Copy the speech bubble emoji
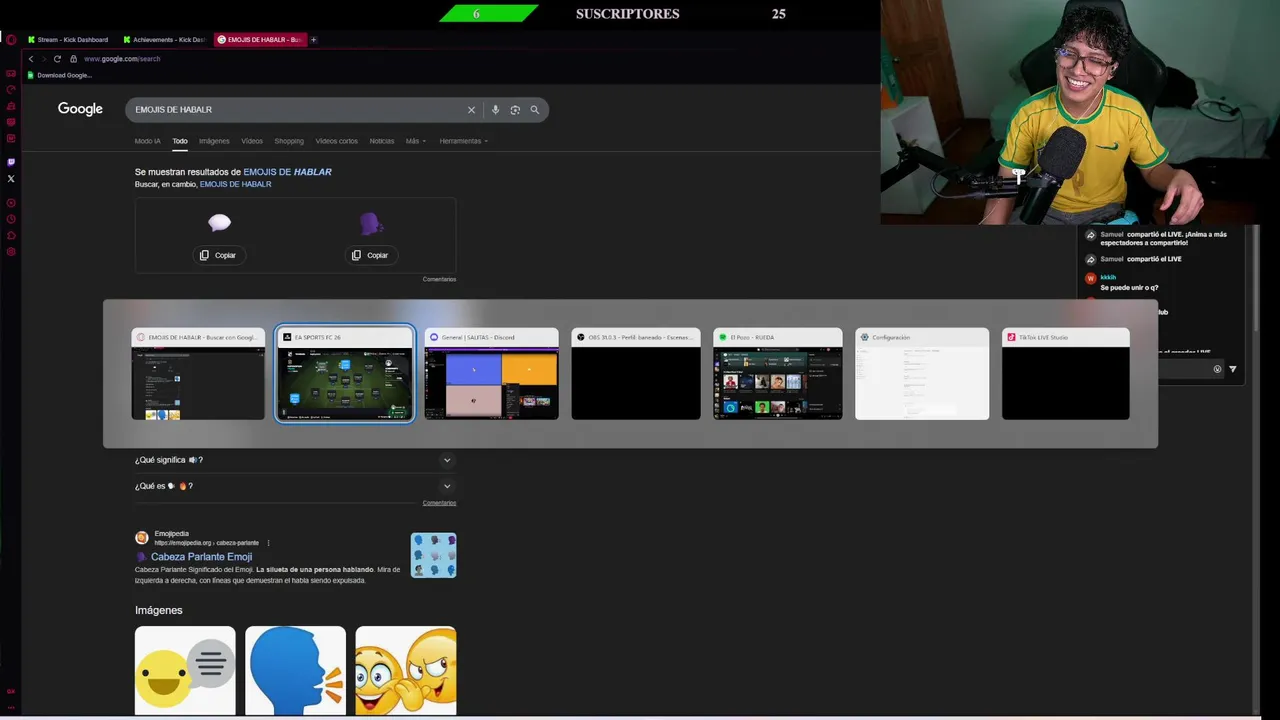1280x720 pixels. [218, 255]
